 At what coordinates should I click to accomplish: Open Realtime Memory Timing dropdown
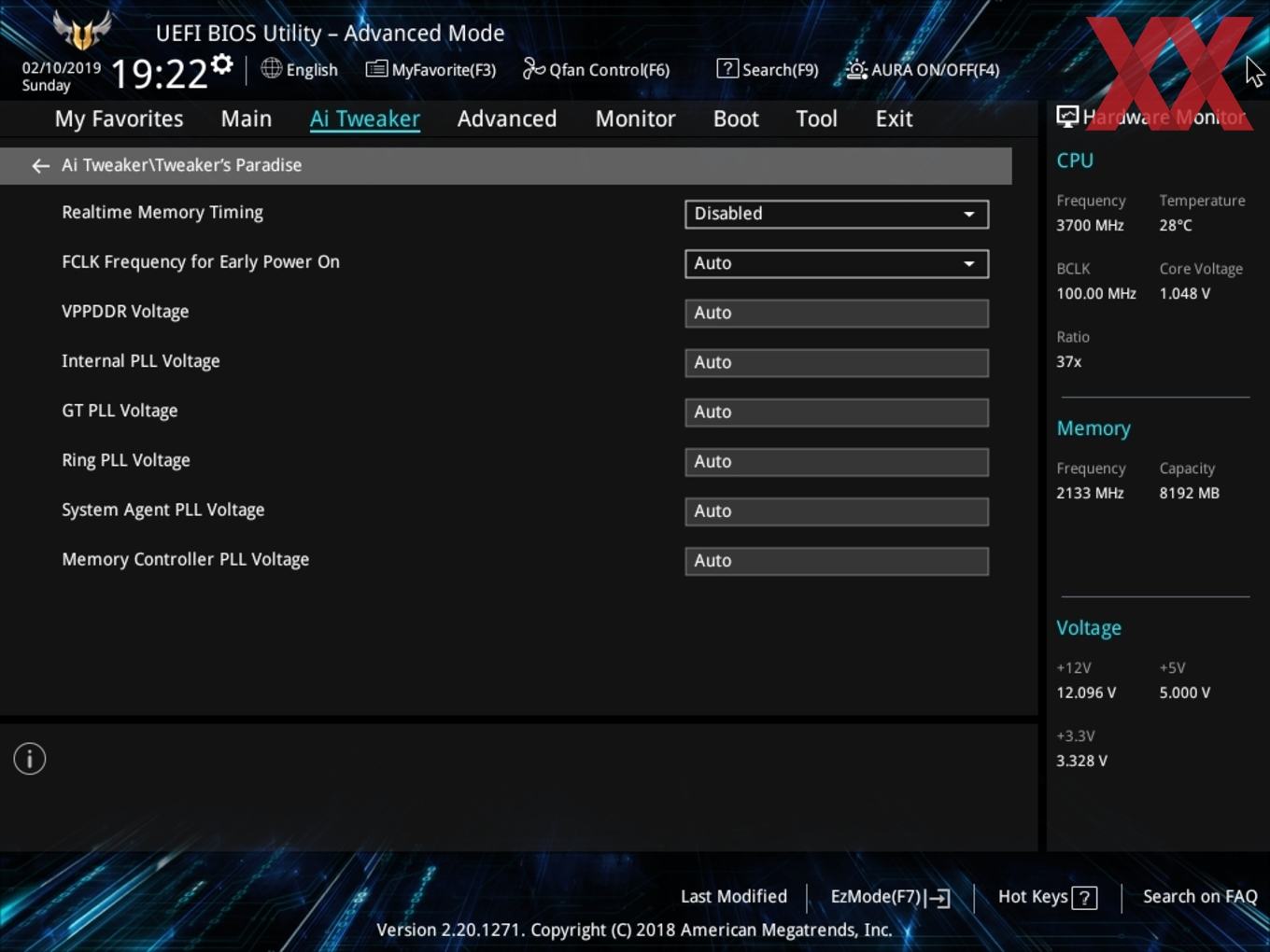click(x=837, y=214)
